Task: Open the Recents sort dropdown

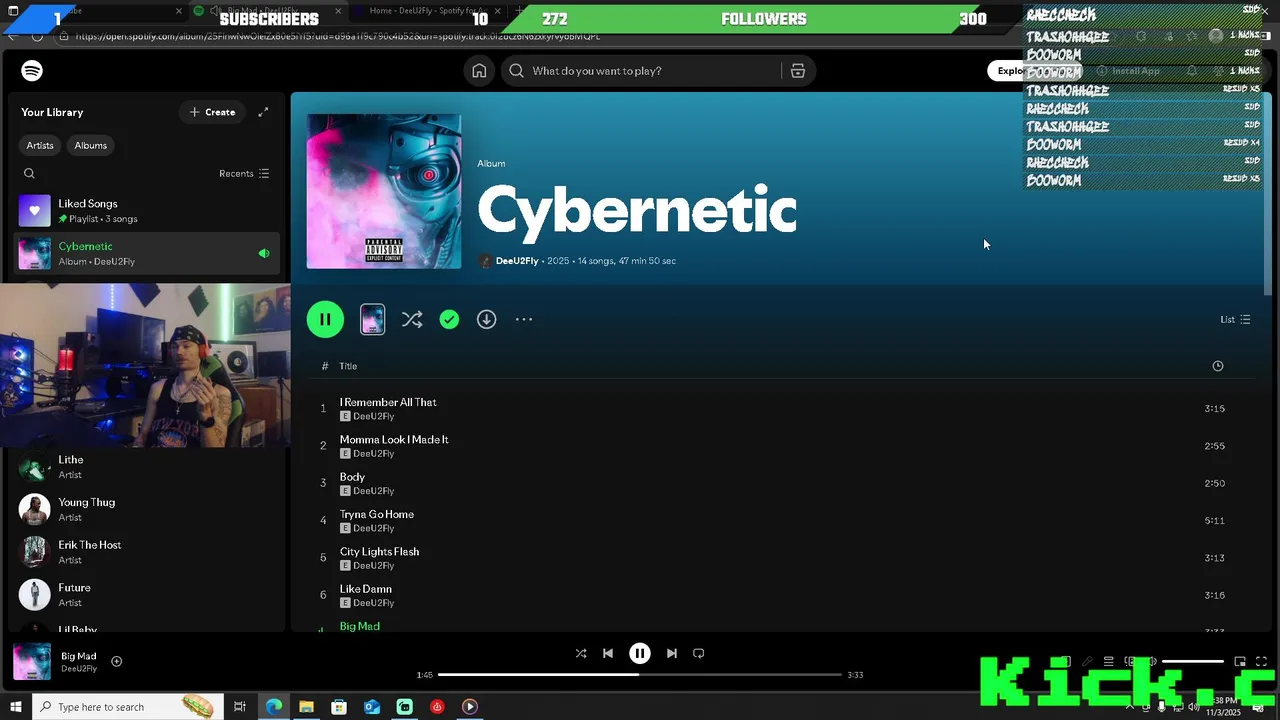Action: 244,173
